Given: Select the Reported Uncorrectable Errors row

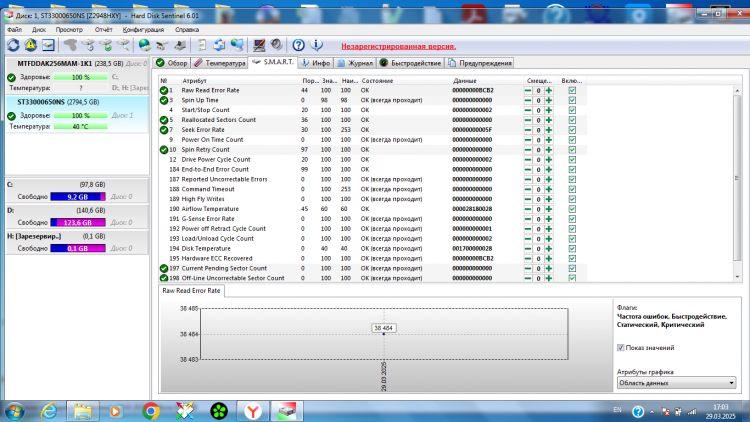Looking at the screenshot, I should pos(373,179).
